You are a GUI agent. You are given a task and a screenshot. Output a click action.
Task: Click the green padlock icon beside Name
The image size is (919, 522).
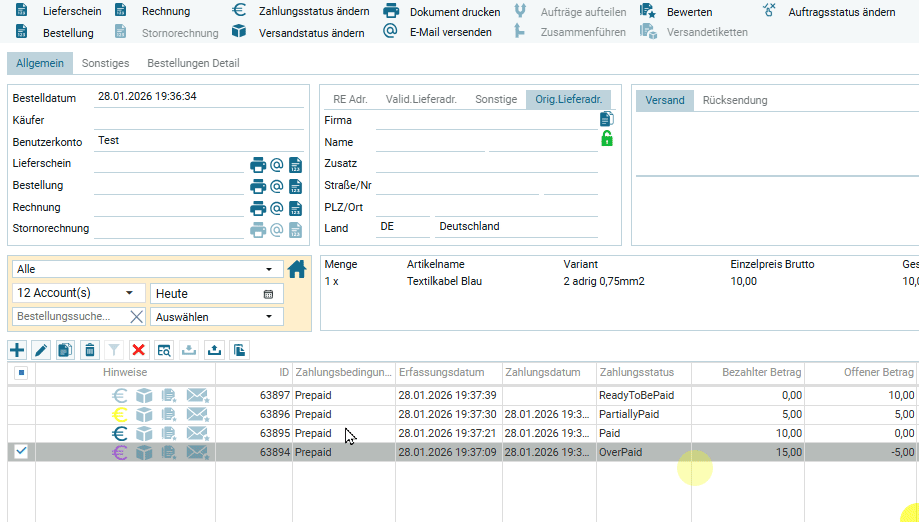point(606,139)
